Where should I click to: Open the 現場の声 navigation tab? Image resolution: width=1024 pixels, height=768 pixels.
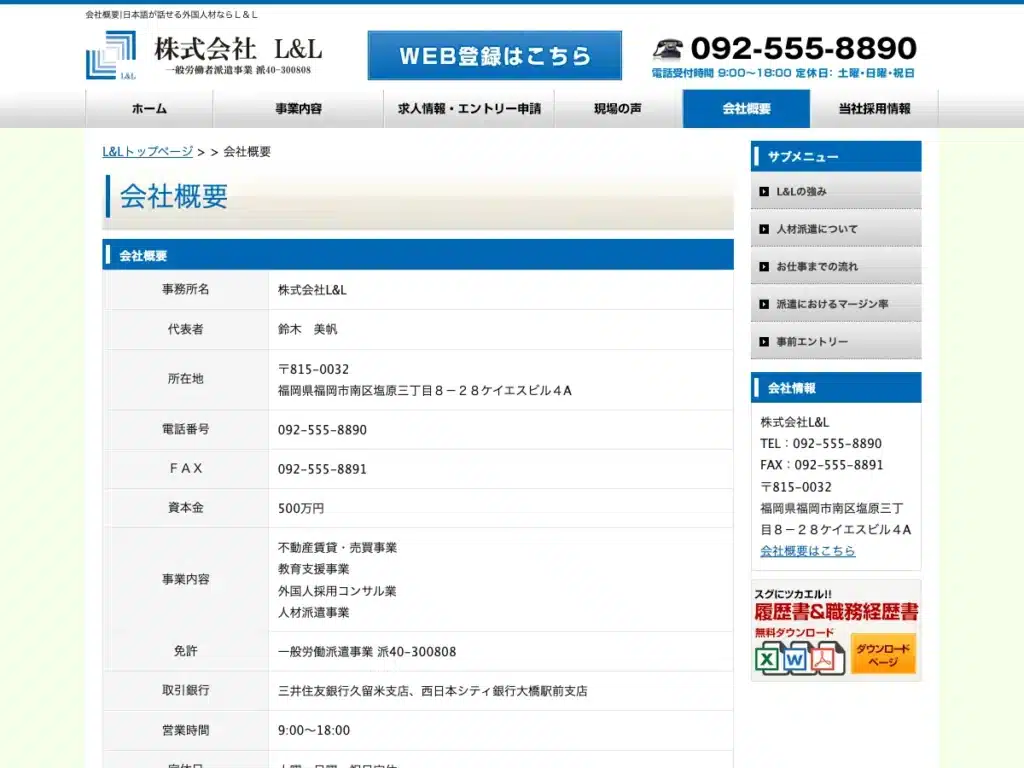618,108
